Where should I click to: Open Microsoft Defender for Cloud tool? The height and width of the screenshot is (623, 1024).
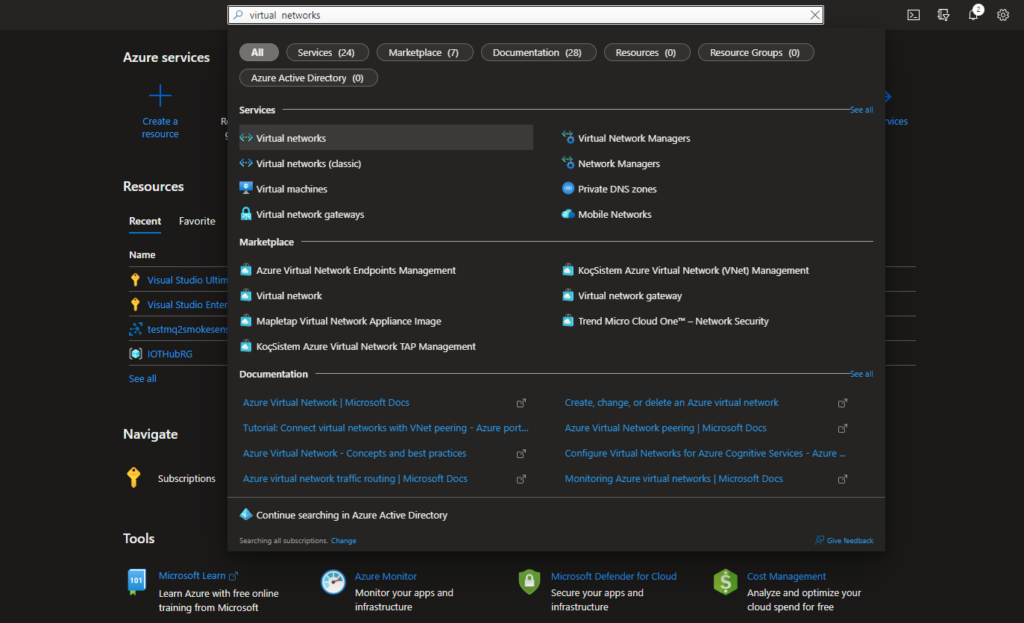(613, 577)
